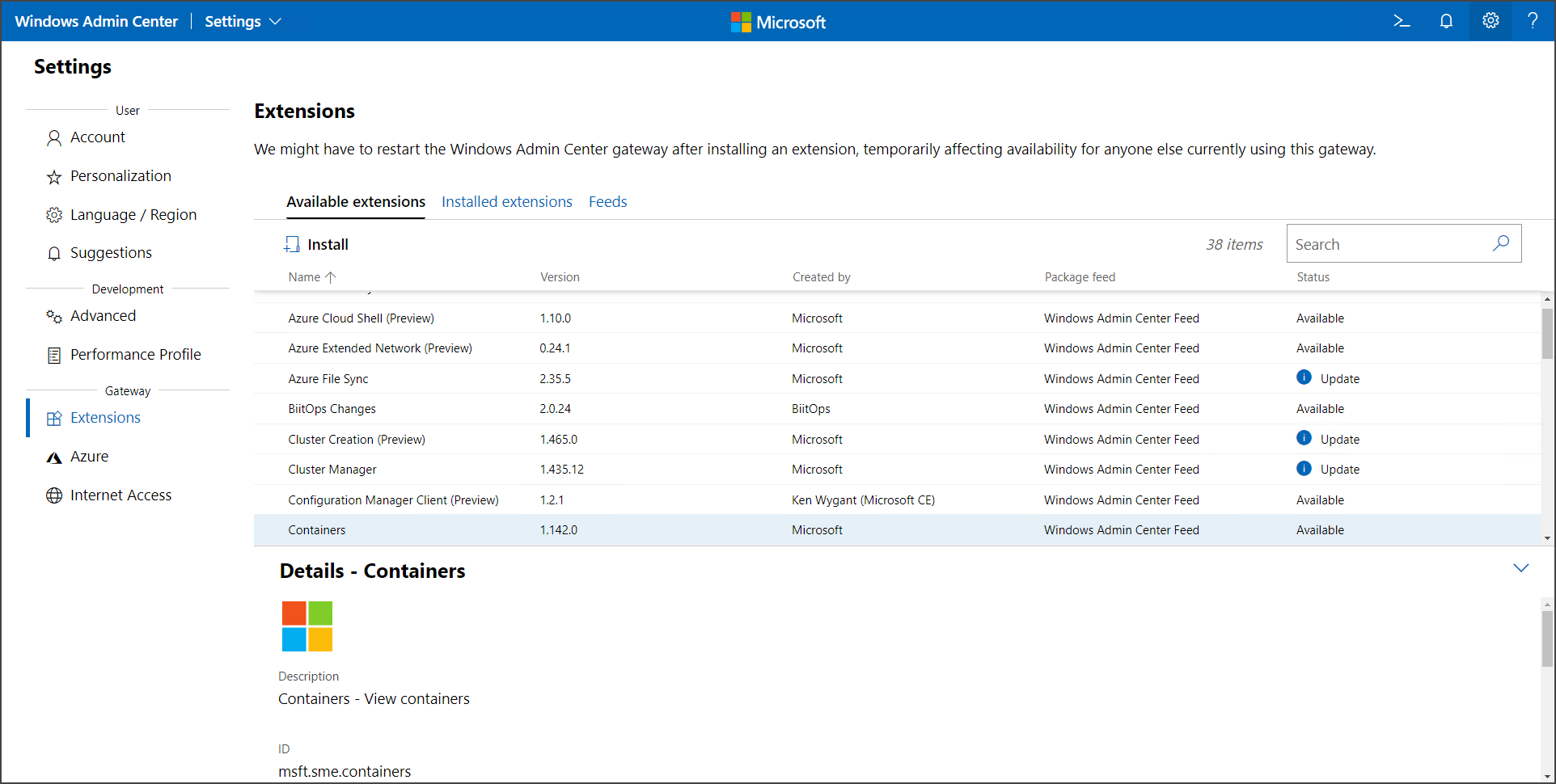Click the Containers extension logo
The width and height of the screenshot is (1556, 784).
(x=307, y=626)
